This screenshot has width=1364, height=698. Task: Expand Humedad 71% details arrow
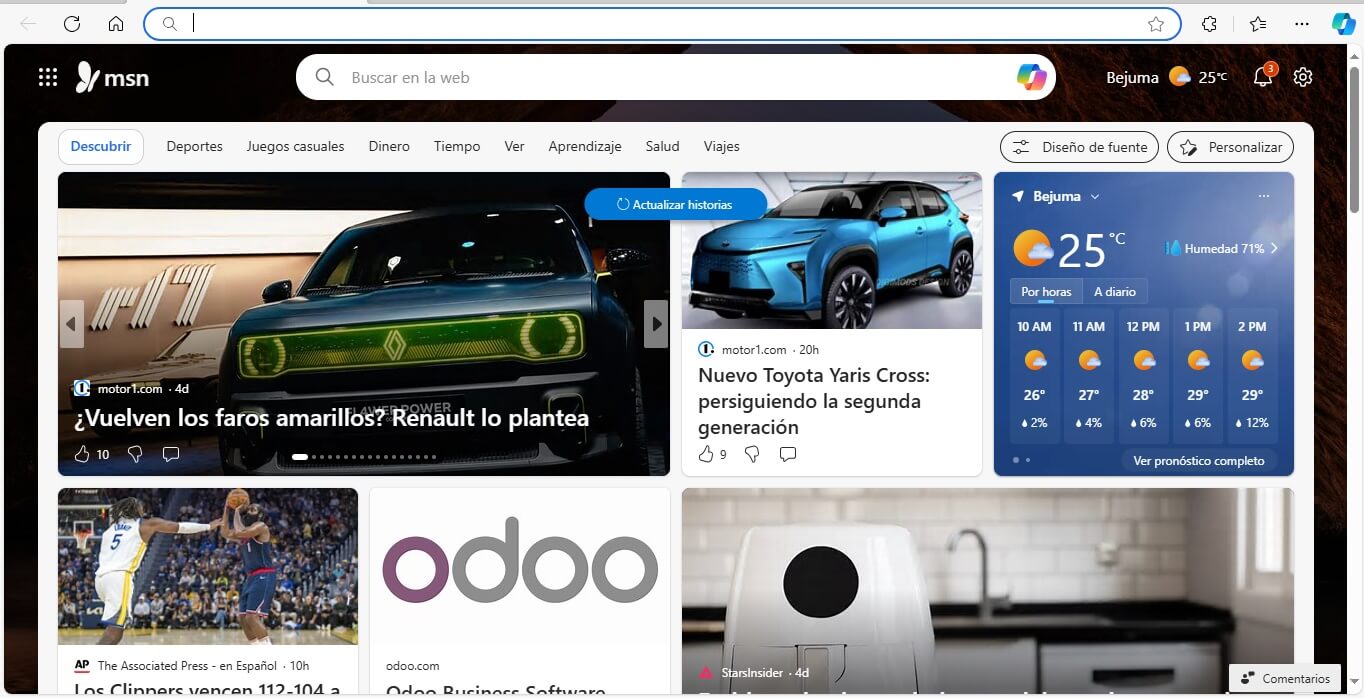1274,248
